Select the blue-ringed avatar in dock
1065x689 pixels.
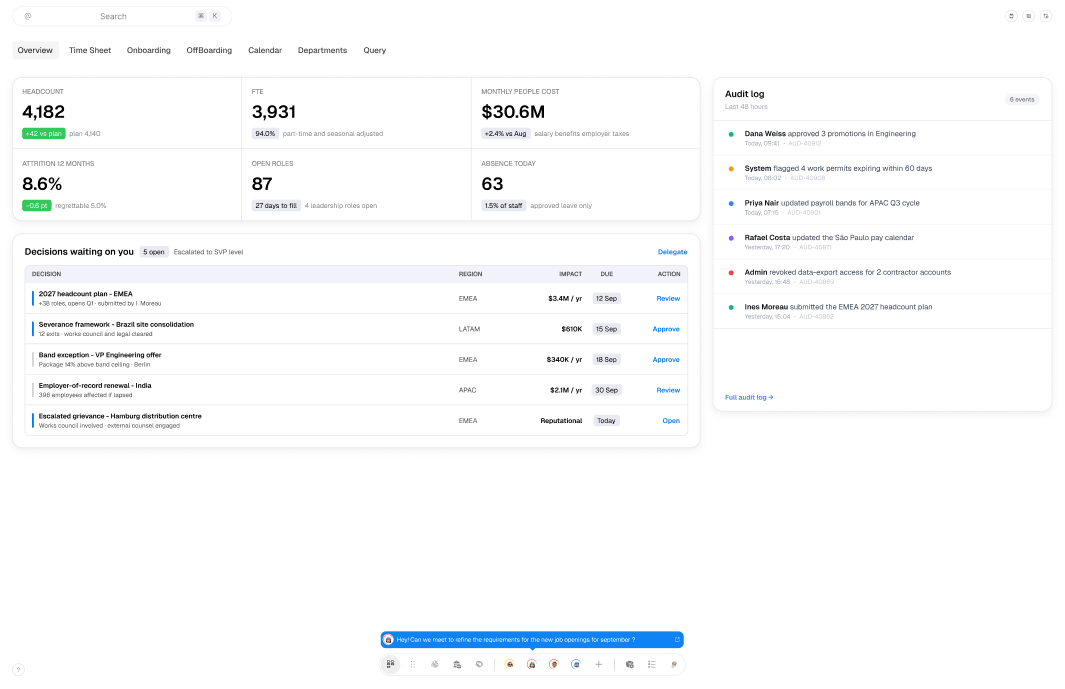tap(576, 664)
